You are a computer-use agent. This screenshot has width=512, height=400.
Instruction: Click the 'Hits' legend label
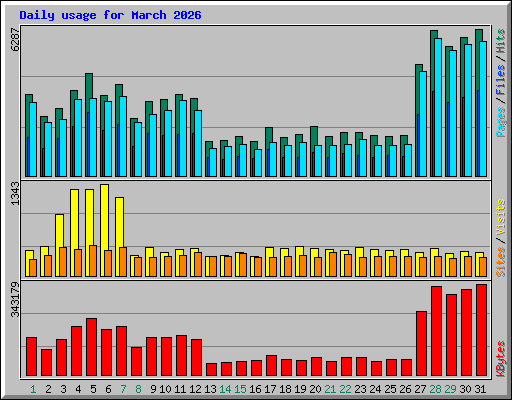501,41
